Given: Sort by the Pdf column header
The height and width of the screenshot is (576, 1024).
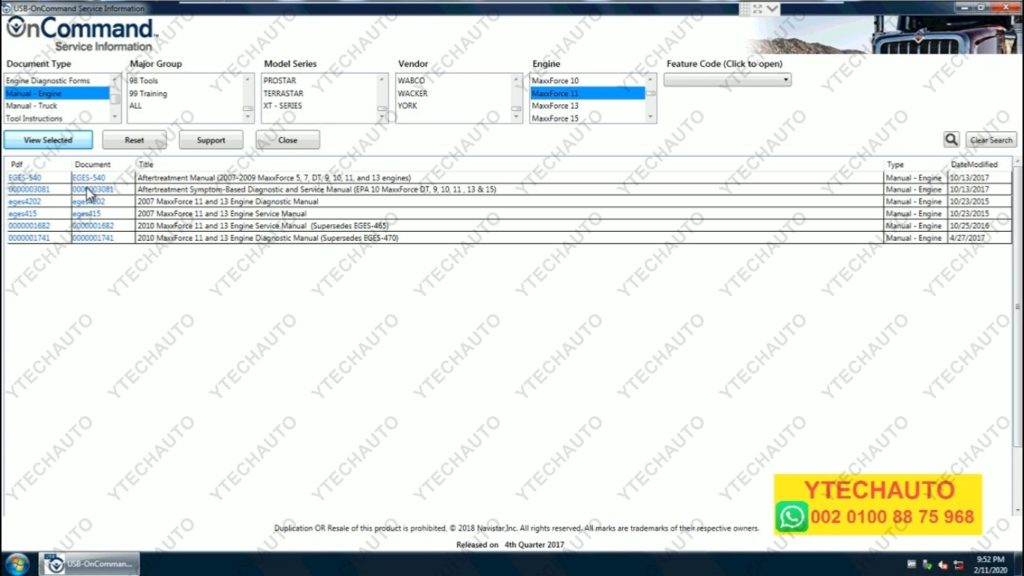Looking at the screenshot, I should pos(16,165).
